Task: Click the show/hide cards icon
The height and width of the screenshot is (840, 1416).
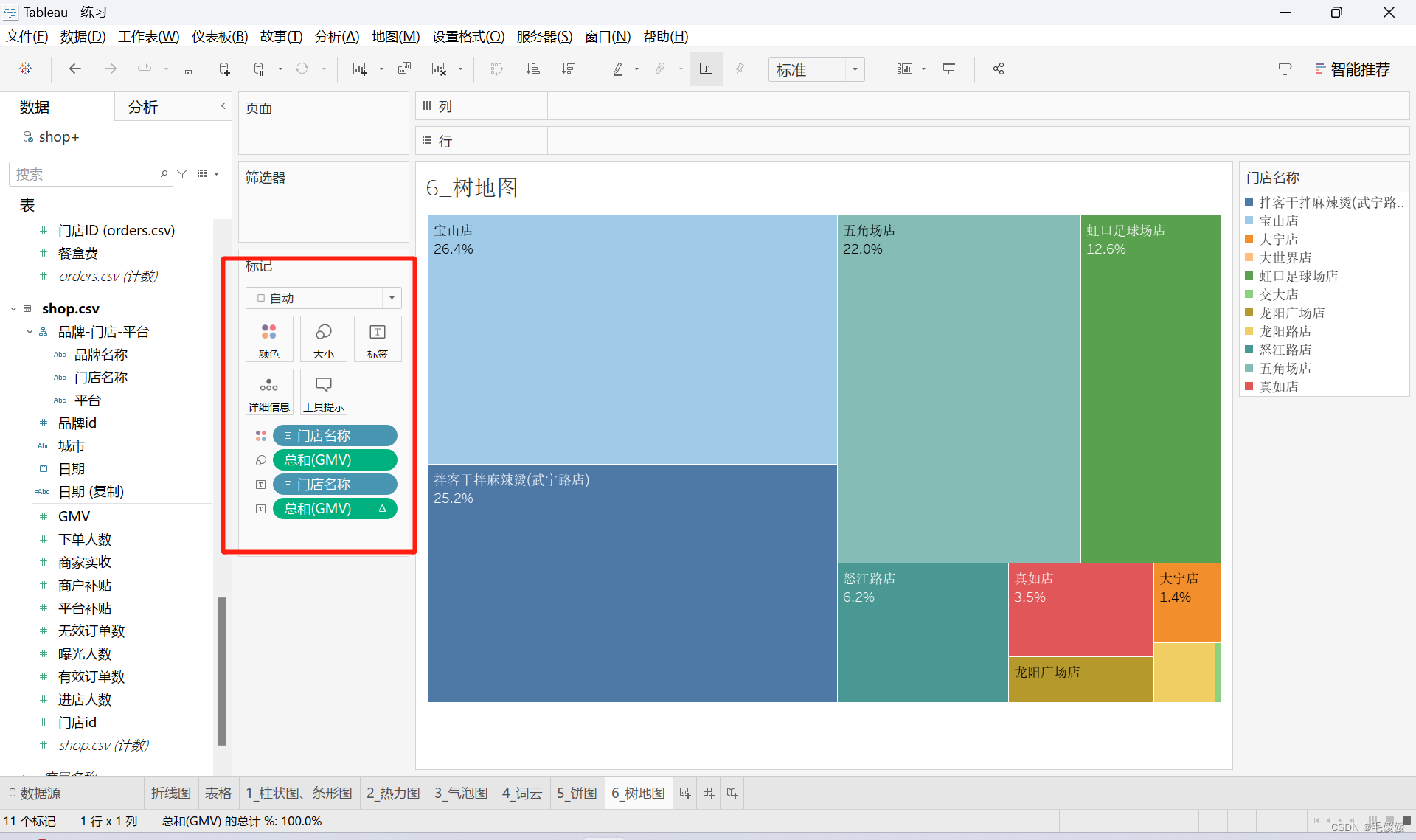Action: (x=905, y=69)
